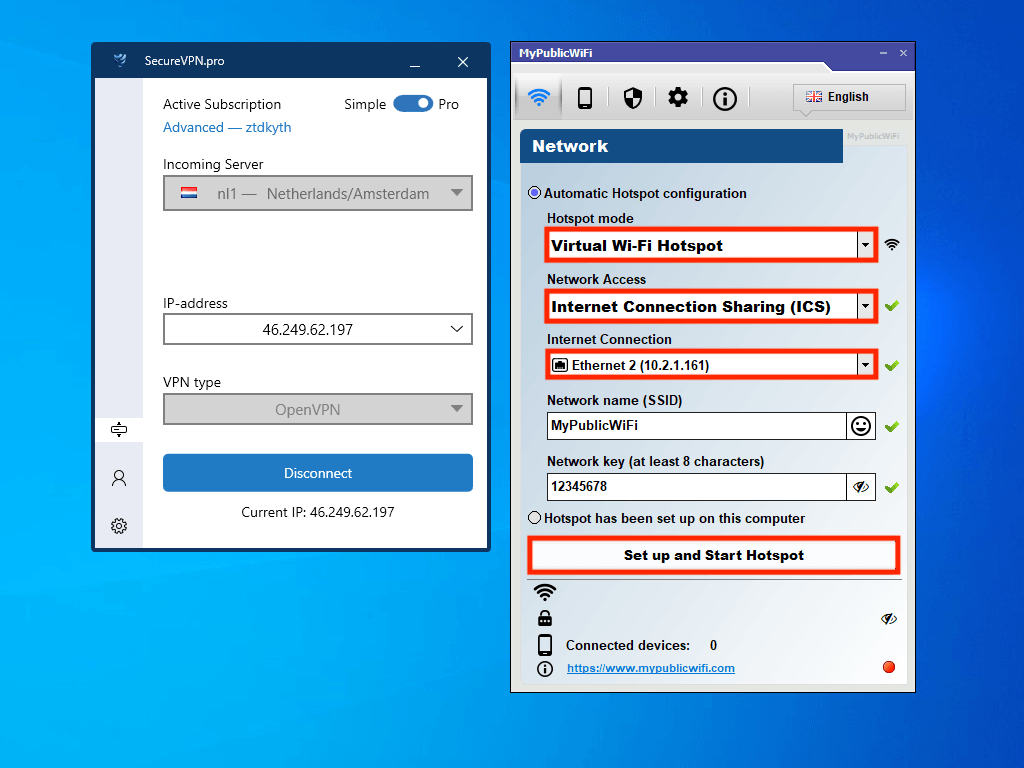Open the connection tab in SecureVPN sidebar

[119, 429]
